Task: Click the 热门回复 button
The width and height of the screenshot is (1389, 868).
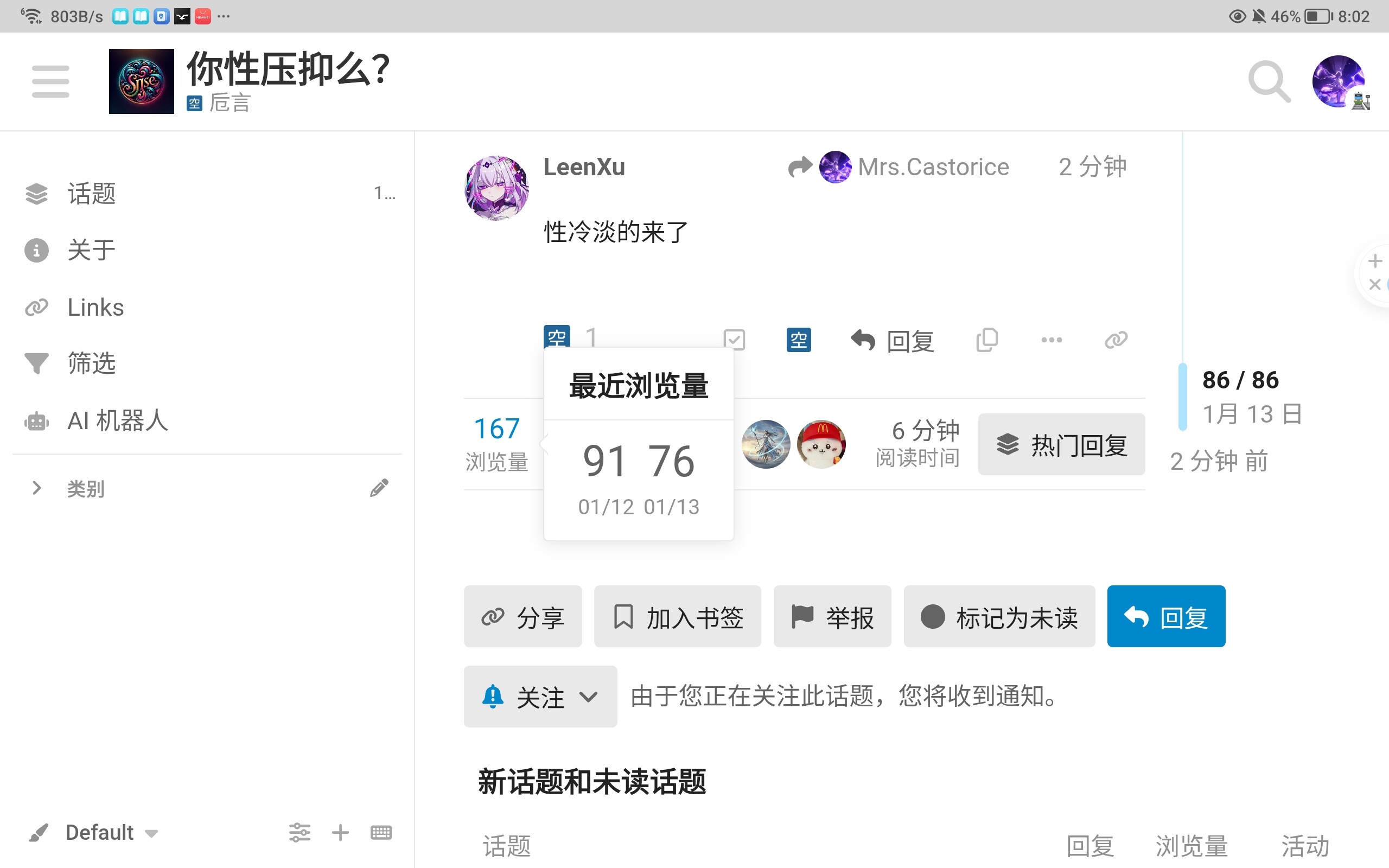Action: coord(1061,444)
